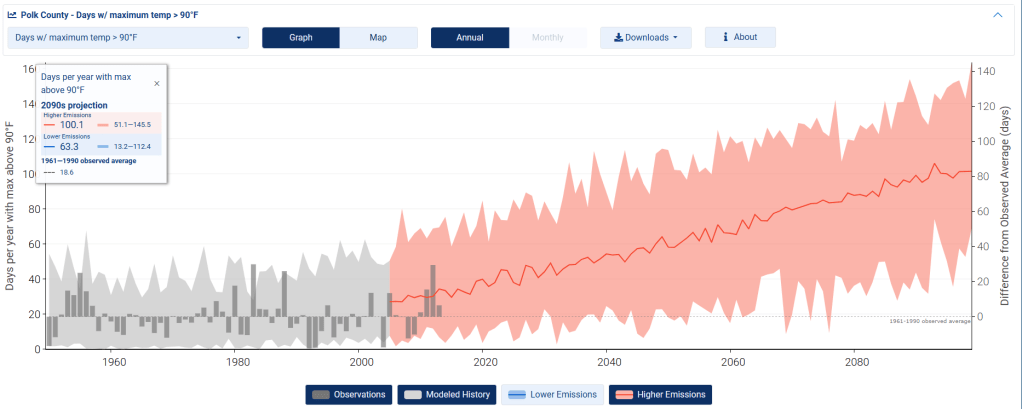
Task: Click the red Higher Emissions line marker in tooltip
Action: point(49,124)
